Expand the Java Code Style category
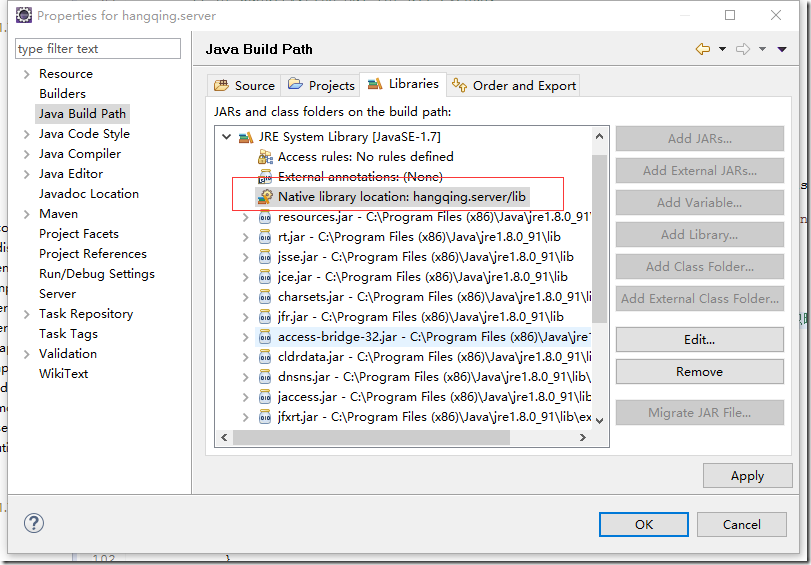Viewport: 811px width, 565px height. [x=26, y=134]
